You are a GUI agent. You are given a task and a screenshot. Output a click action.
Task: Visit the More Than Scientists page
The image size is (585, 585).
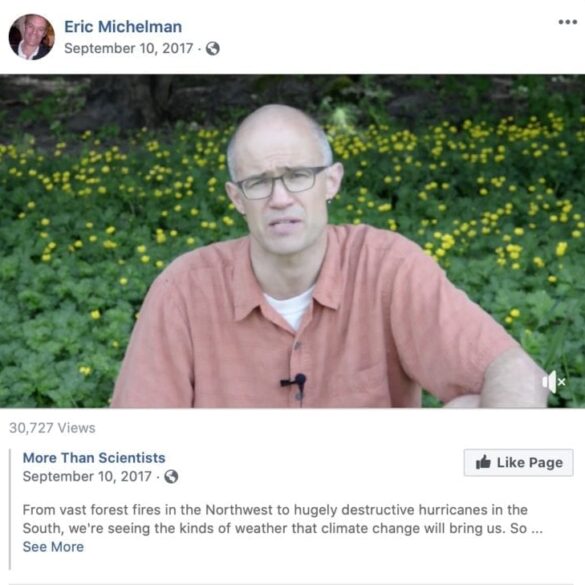point(94,458)
